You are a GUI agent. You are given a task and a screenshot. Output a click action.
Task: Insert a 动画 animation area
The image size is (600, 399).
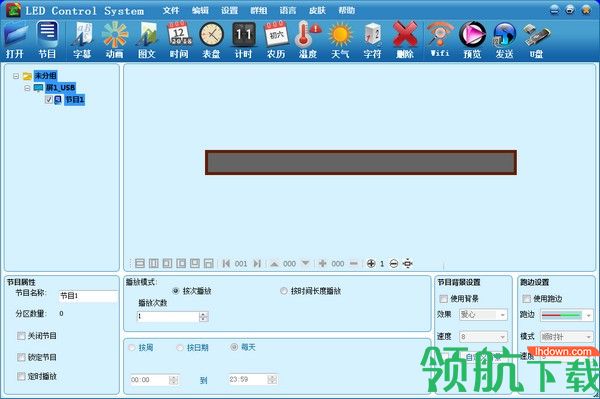[114, 41]
